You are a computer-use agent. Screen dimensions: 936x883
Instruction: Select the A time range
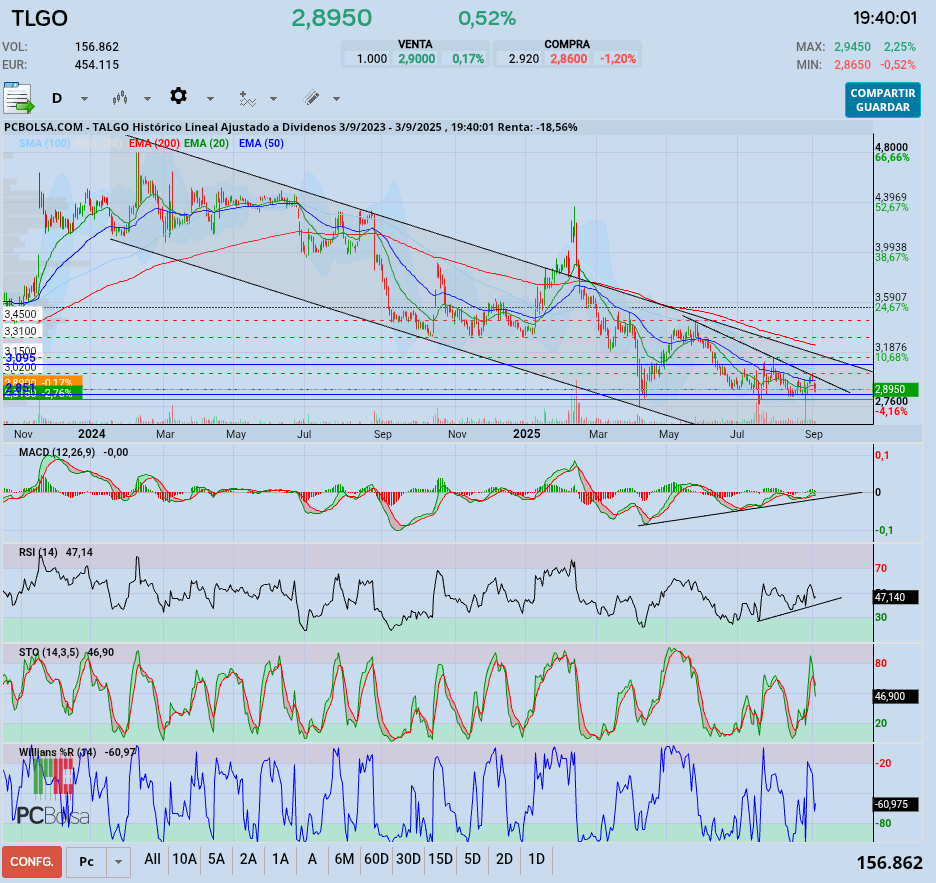[312, 859]
